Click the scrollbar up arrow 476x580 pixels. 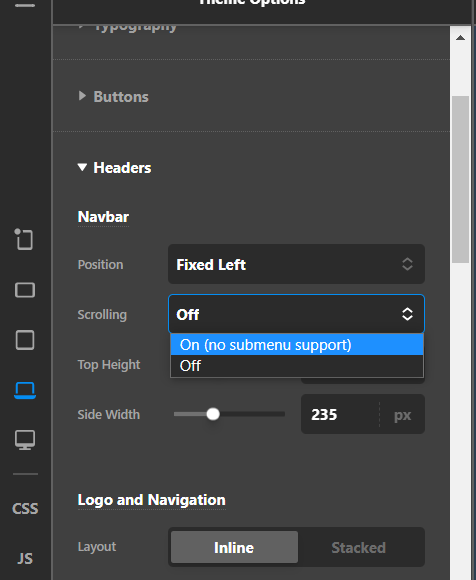[460, 38]
